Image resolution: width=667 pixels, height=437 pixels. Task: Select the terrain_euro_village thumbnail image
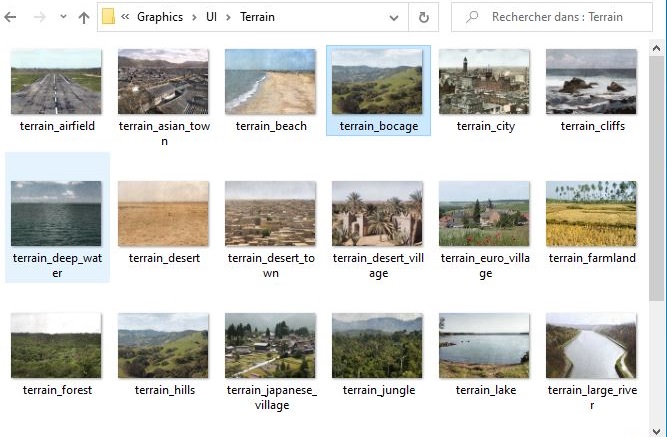point(484,214)
